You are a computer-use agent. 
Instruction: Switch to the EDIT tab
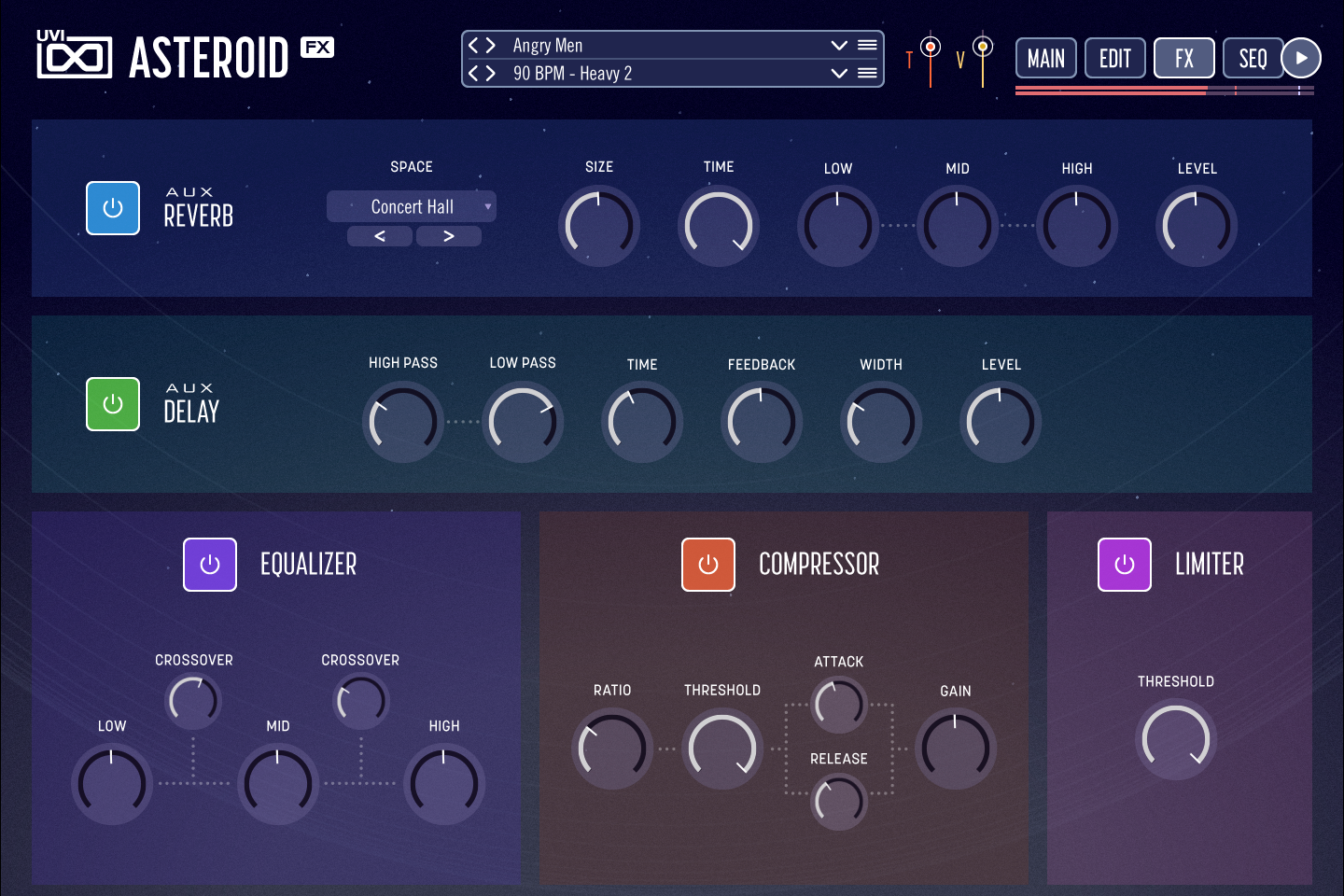(1115, 59)
